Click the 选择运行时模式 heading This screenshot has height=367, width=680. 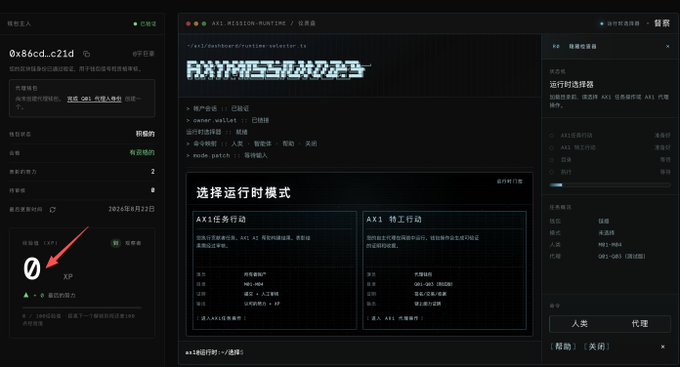[x=243, y=193]
